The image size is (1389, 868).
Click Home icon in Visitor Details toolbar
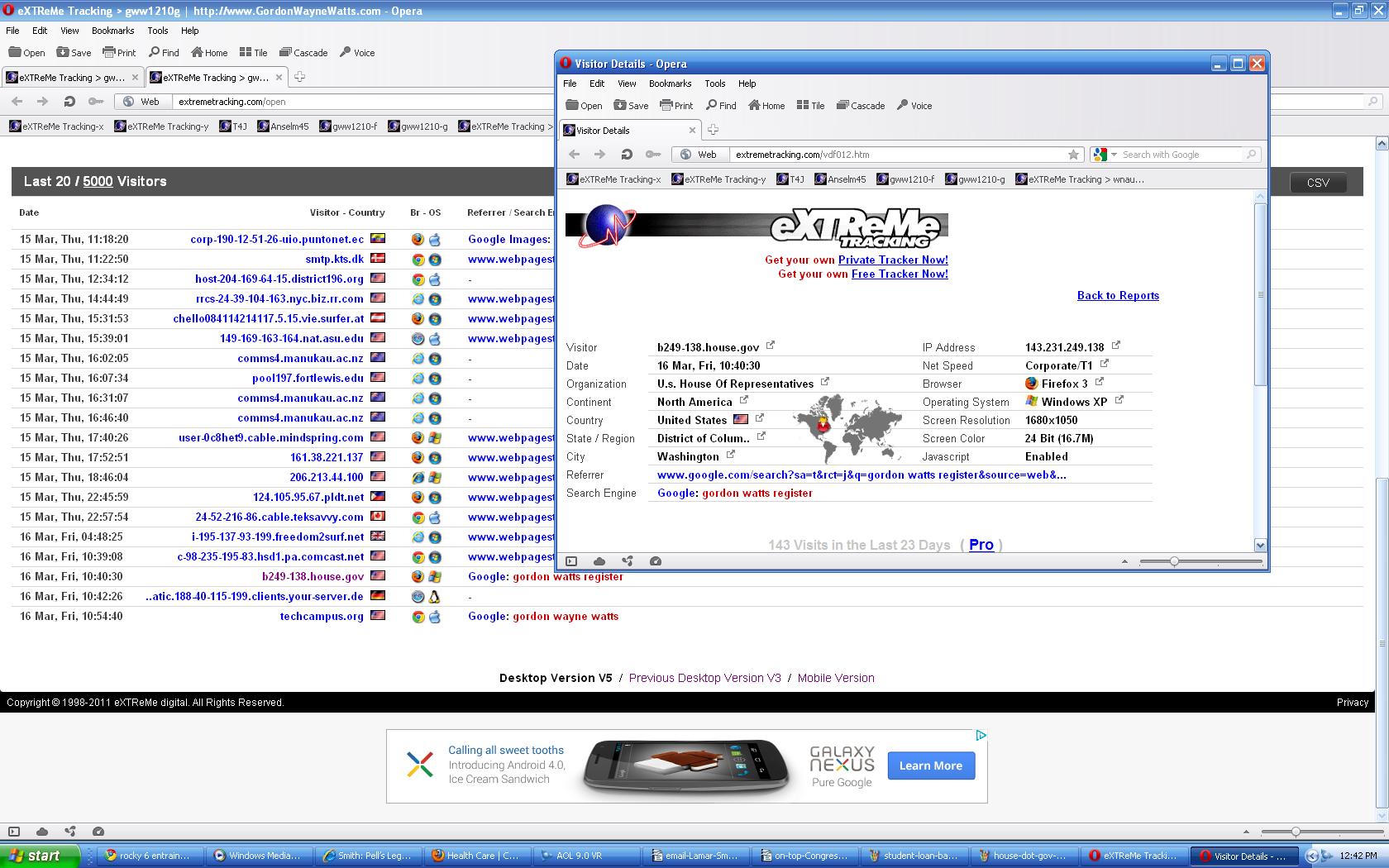click(754, 105)
